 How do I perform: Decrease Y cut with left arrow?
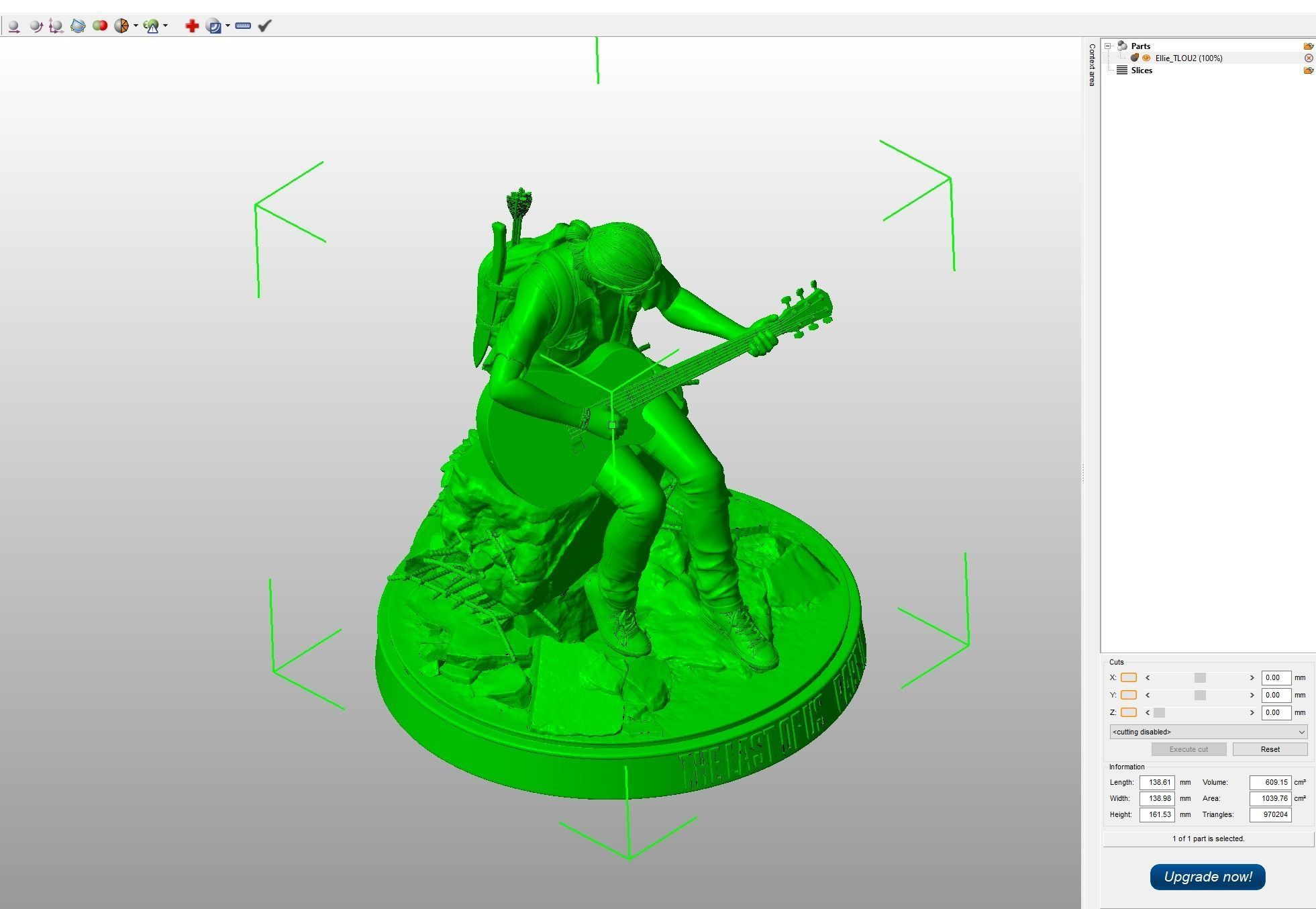1148,695
